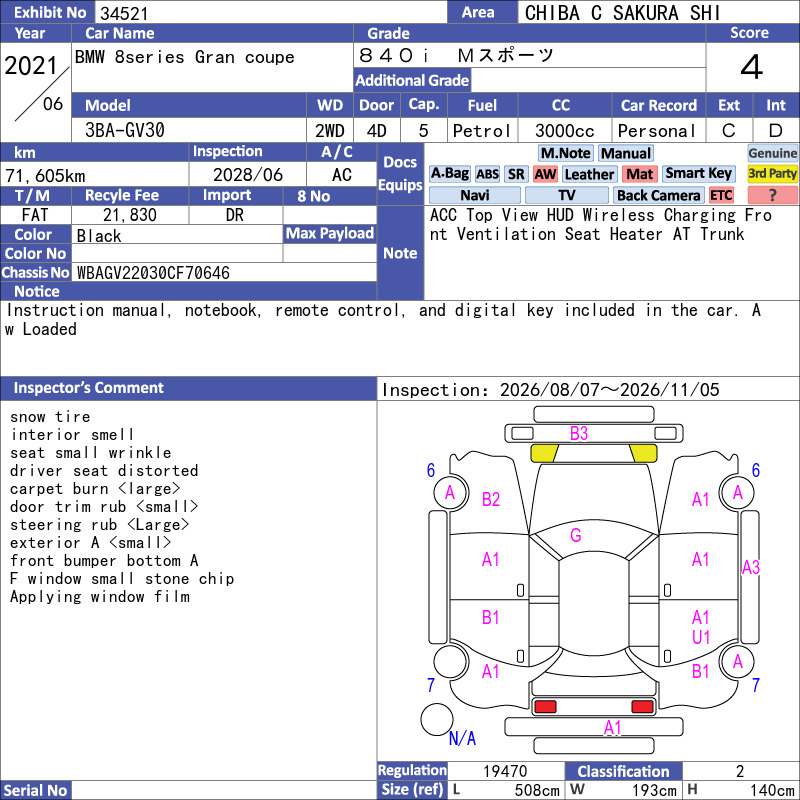This screenshot has height=800, width=800.
Task: Click regulation value 19470
Action: click(x=505, y=771)
